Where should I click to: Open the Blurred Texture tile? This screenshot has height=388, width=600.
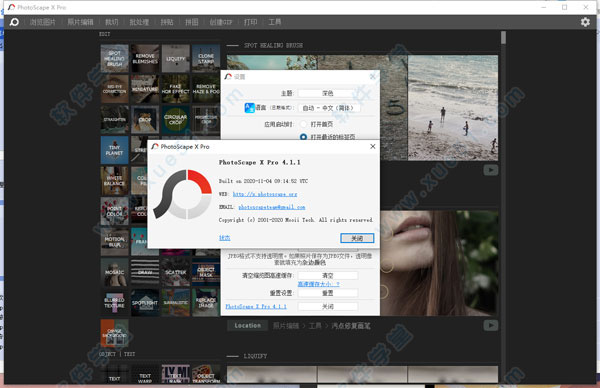click(x=114, y=303)
